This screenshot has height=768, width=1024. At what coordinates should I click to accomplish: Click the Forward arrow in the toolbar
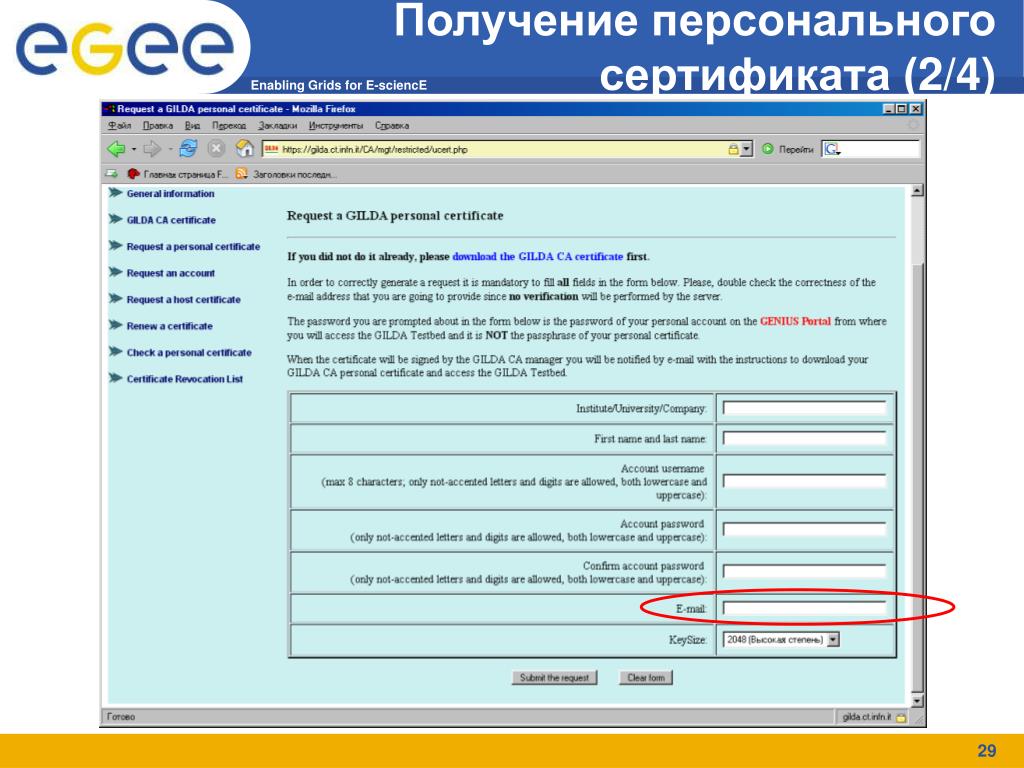[x=152, y=149]
